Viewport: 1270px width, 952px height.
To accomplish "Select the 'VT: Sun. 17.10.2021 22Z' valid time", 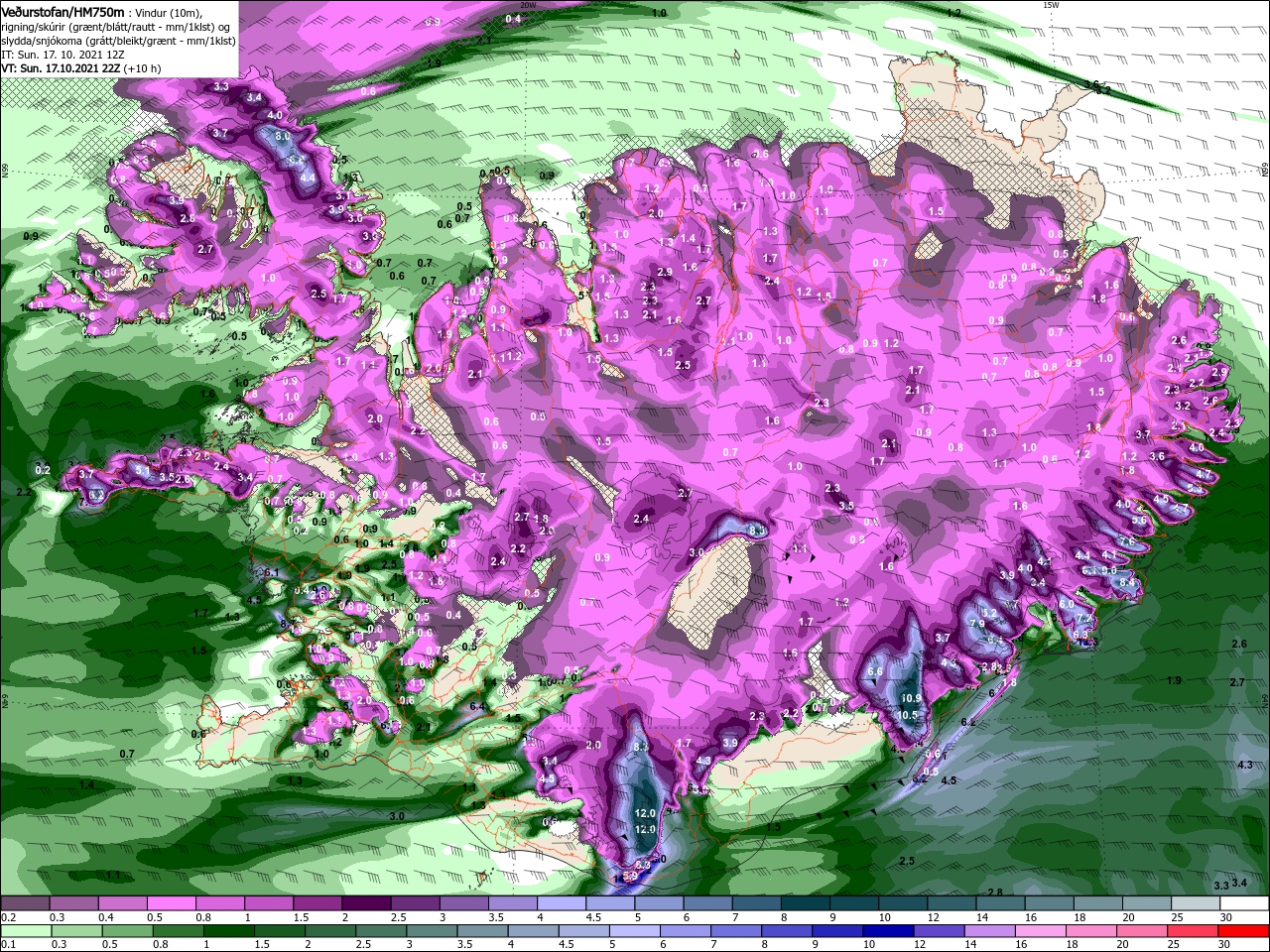I will pyautogui.click(x=62, y=68).
